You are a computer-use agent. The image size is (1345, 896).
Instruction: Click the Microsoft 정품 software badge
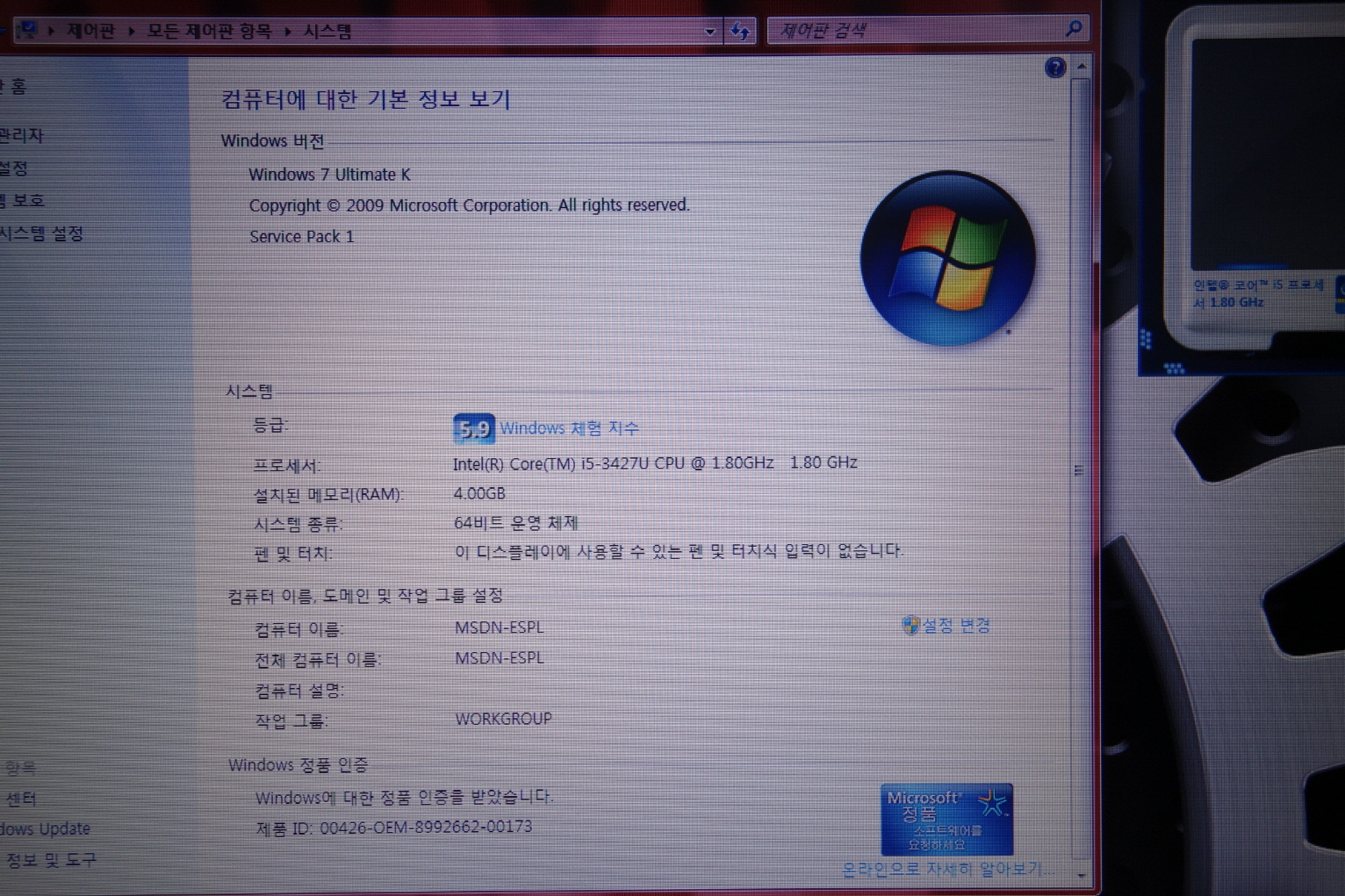(x=946, y=820)
